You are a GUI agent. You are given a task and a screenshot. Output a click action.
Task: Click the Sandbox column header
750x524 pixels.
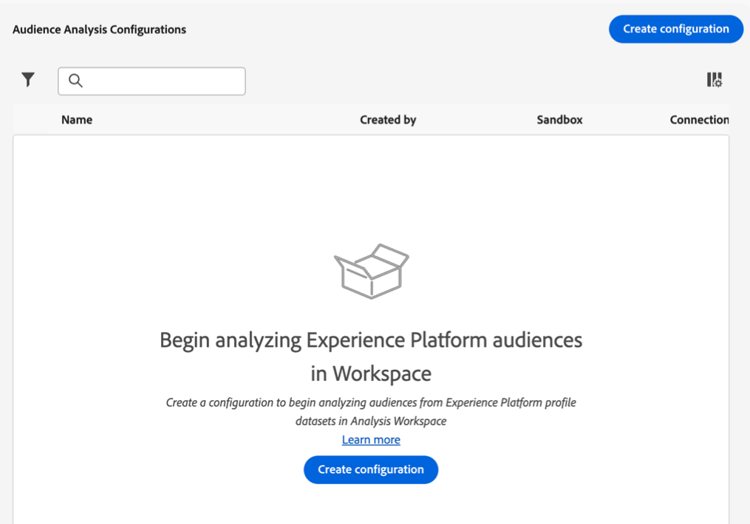click(559, 120)
